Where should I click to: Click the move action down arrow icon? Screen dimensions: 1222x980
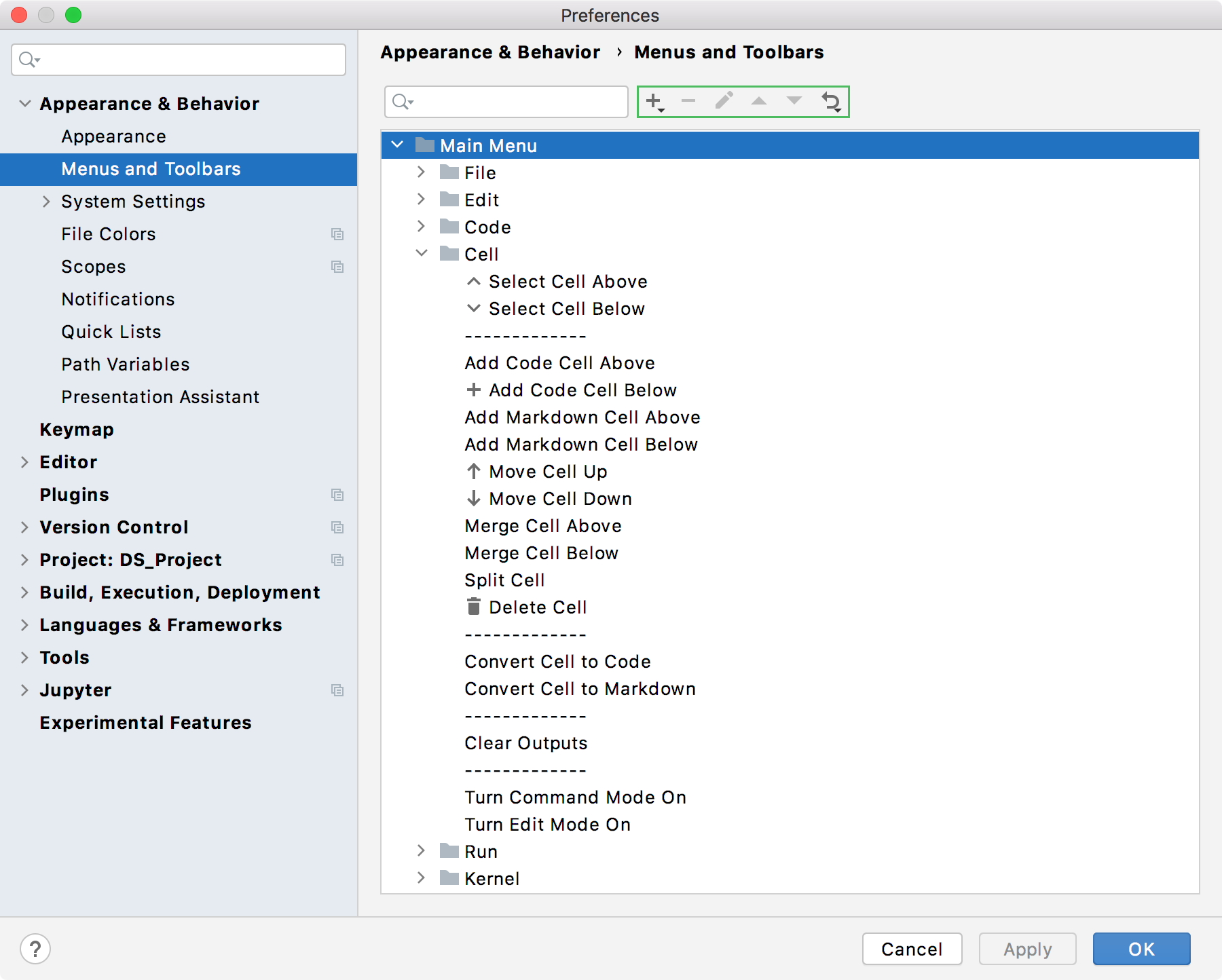pos(796,100)
